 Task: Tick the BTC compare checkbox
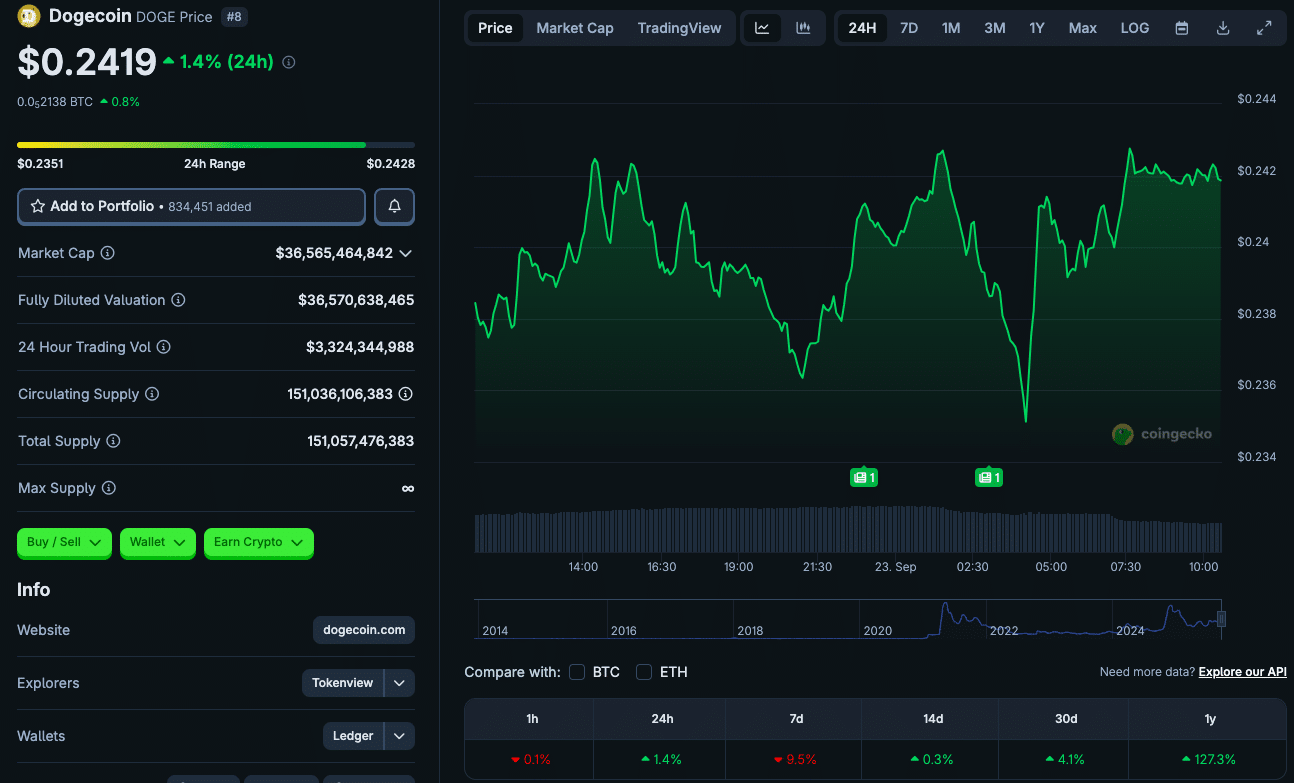[x=577, y=672]
